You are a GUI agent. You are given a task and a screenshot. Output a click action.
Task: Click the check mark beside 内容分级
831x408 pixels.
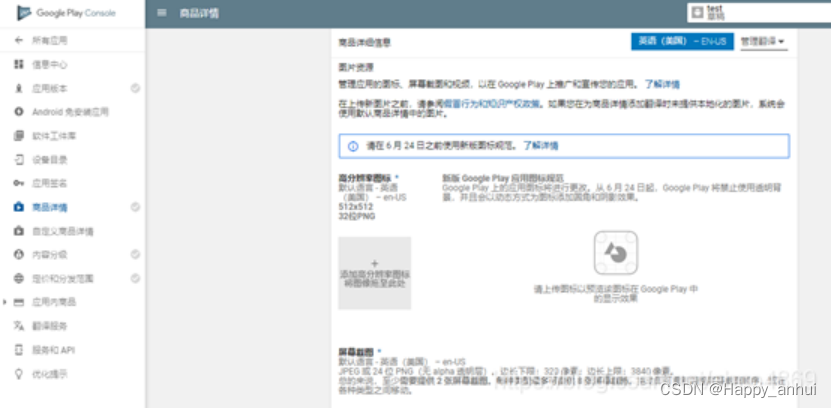coord(135,255)
